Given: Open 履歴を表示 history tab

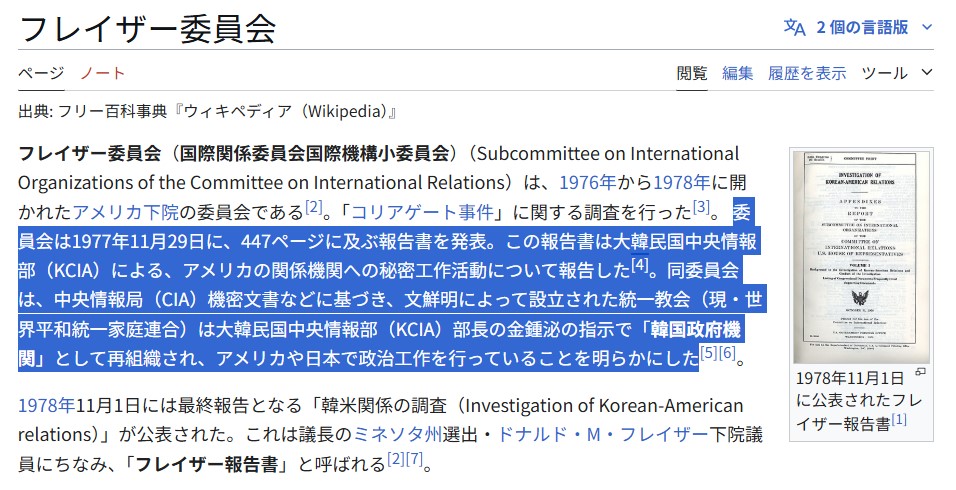Looking at the screenshot, I should click(x=807, y=73).
